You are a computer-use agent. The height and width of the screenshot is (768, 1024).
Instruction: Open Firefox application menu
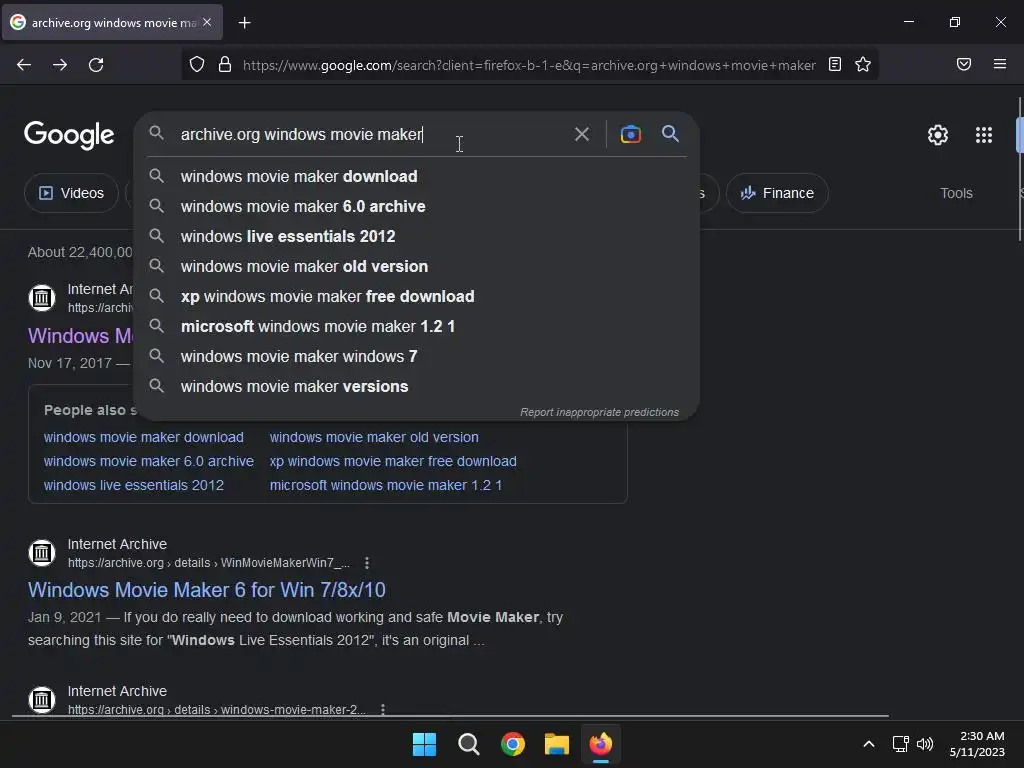(1000, 64)
